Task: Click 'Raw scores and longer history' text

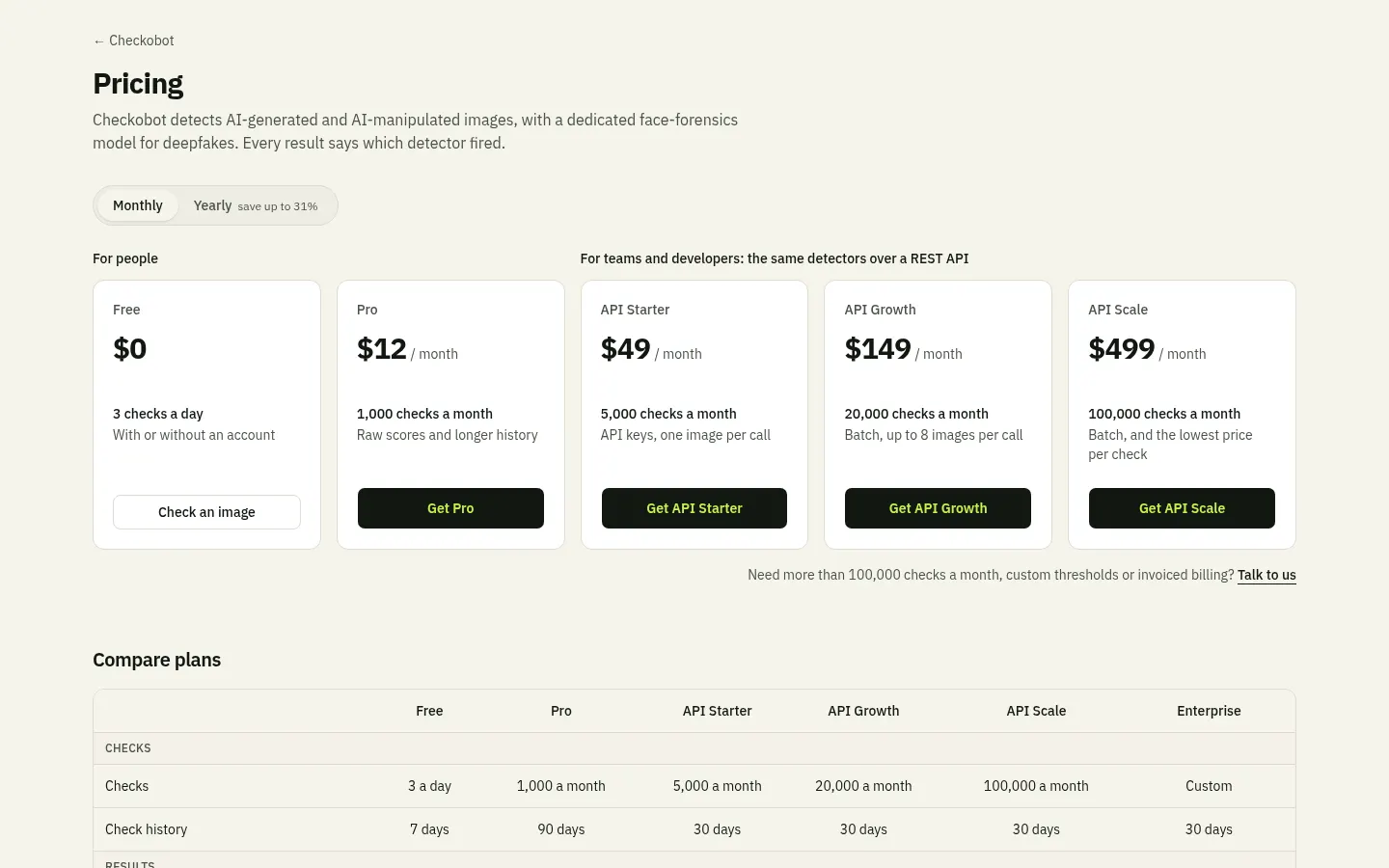Action: point(448,435)
